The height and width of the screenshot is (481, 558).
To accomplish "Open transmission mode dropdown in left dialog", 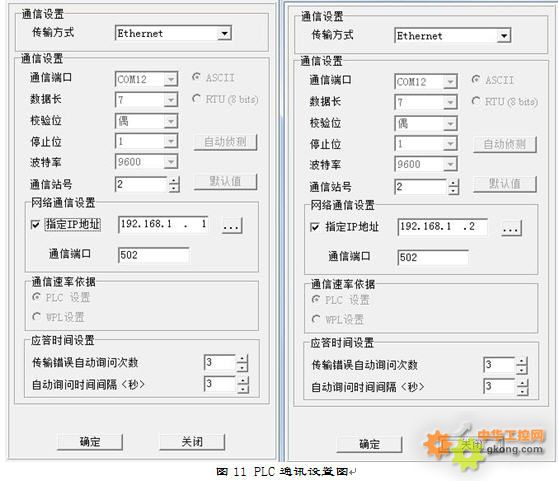I will point(224,33).
